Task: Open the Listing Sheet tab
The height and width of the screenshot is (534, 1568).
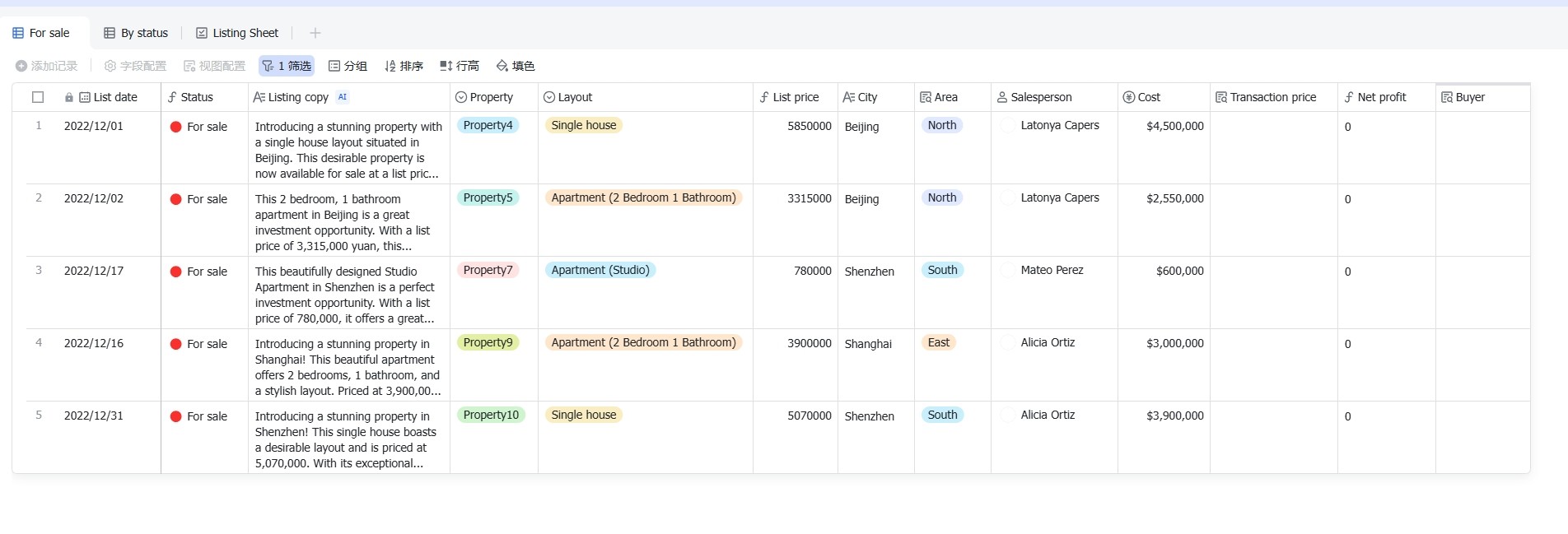Action: (237, 33)
